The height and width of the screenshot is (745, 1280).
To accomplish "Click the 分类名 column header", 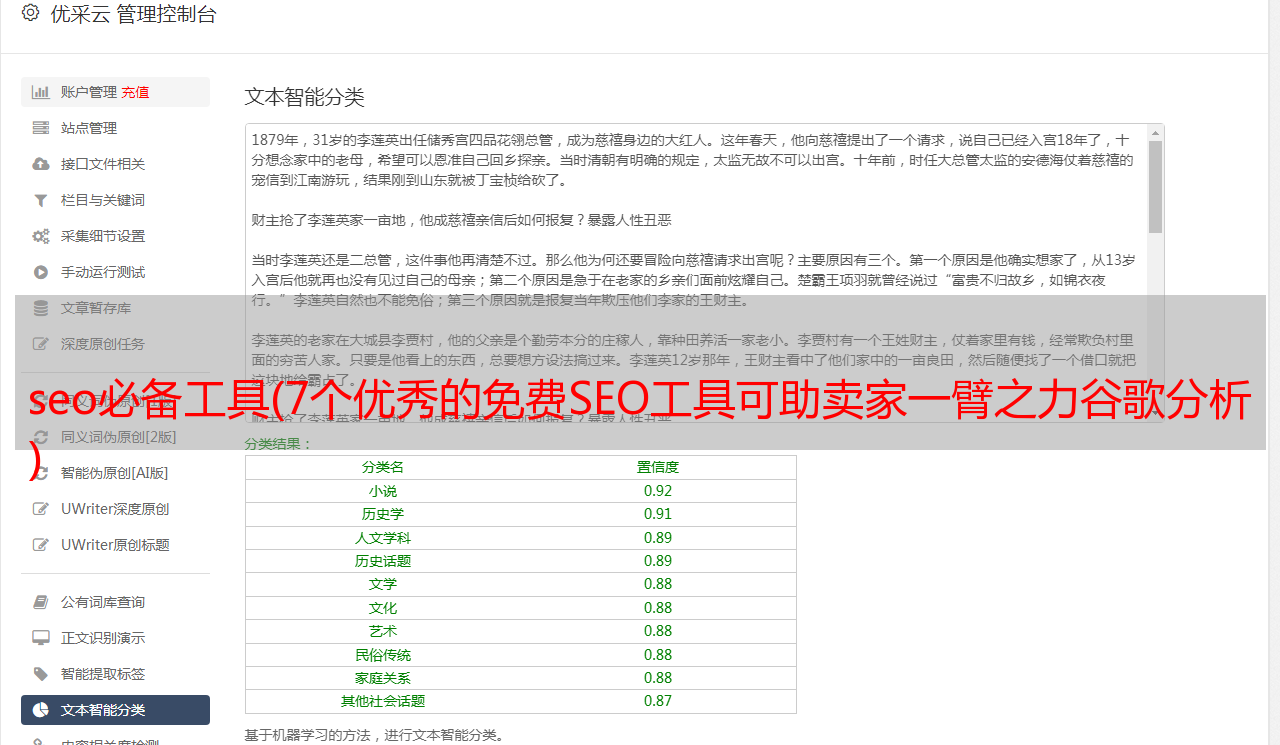I will [383, 467].
